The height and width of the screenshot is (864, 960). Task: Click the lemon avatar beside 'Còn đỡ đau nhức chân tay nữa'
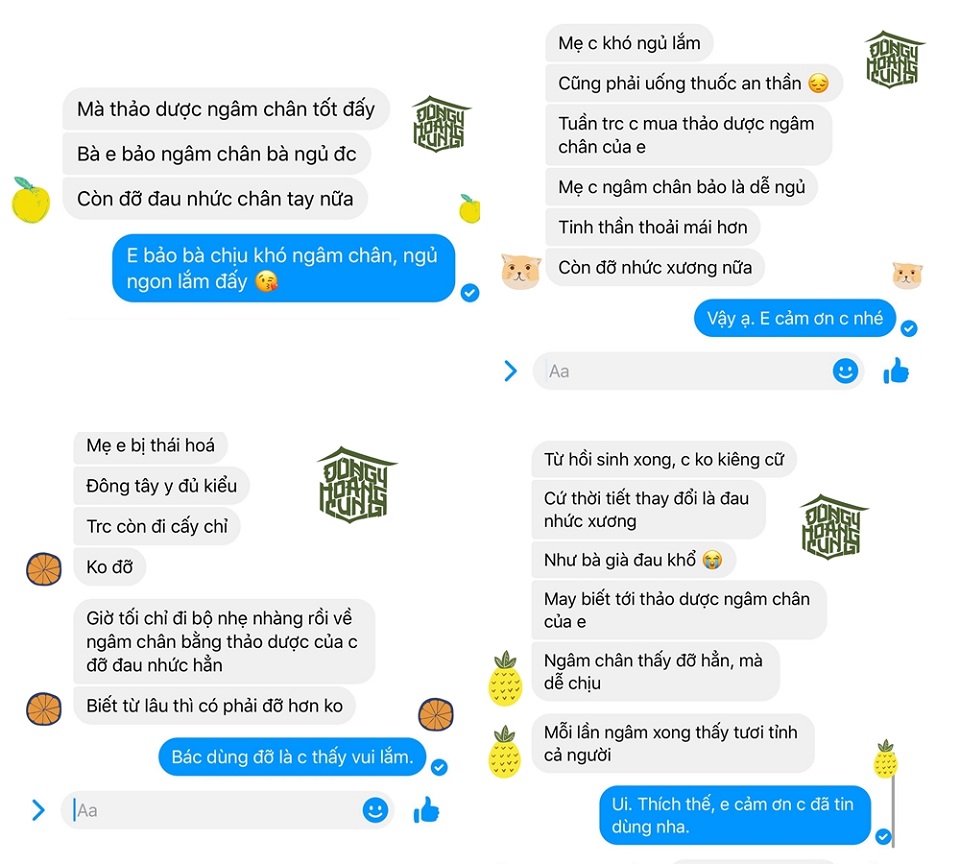point(31,200)
